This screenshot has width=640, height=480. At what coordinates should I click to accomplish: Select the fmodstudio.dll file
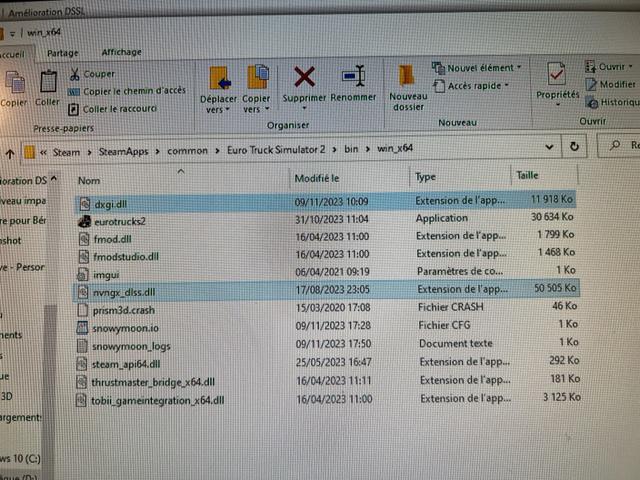click(x=326, y=255)
